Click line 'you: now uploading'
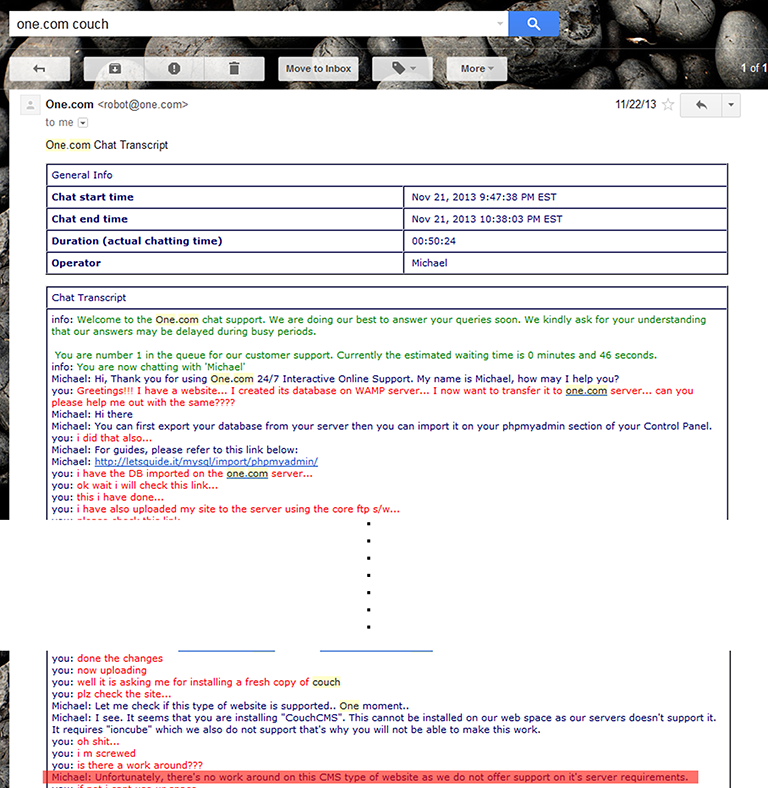 (x=99, y=670)
